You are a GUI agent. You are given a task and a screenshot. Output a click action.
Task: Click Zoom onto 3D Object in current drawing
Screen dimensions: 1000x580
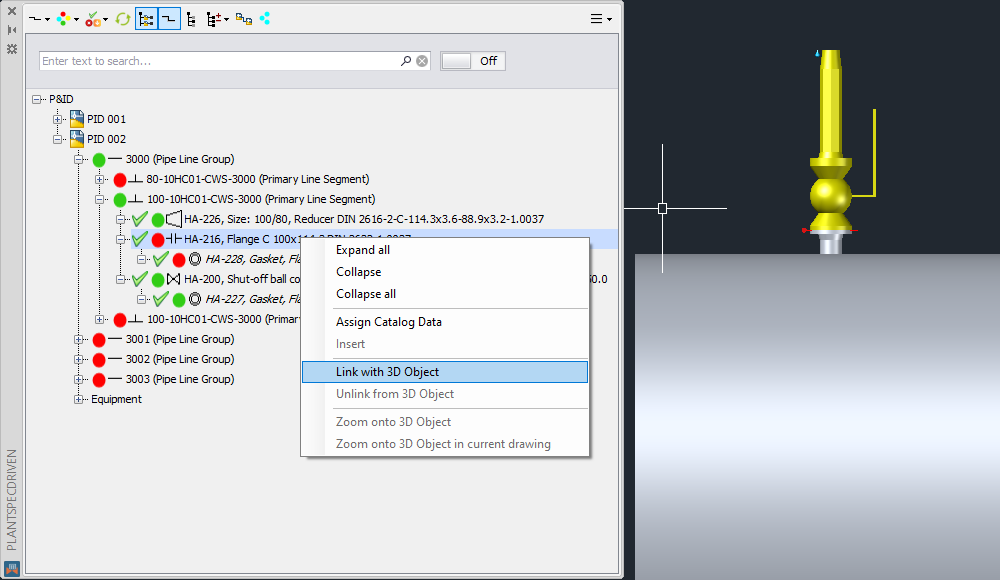[x=445, y=444]
